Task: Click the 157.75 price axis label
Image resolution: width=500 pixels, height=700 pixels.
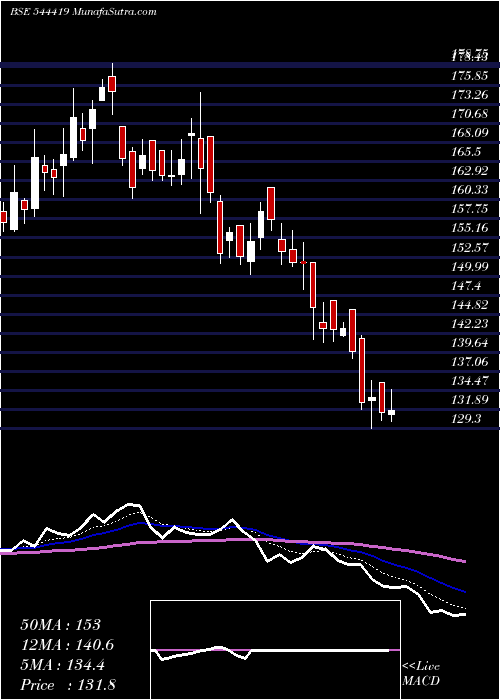Action: coord(469,209)
